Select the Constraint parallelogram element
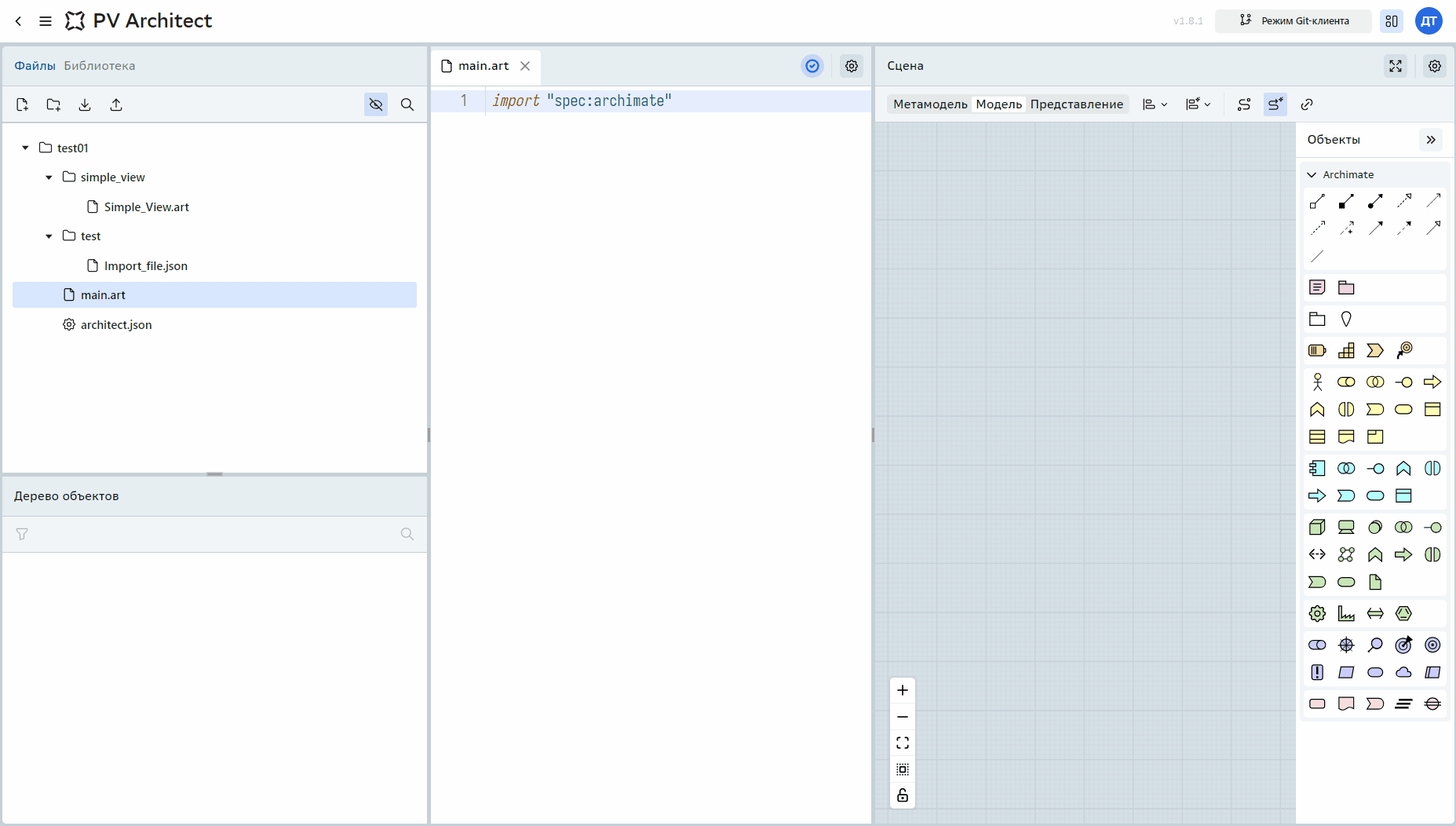Viewport: 1456px width, 826px height. click(1432, 672)
